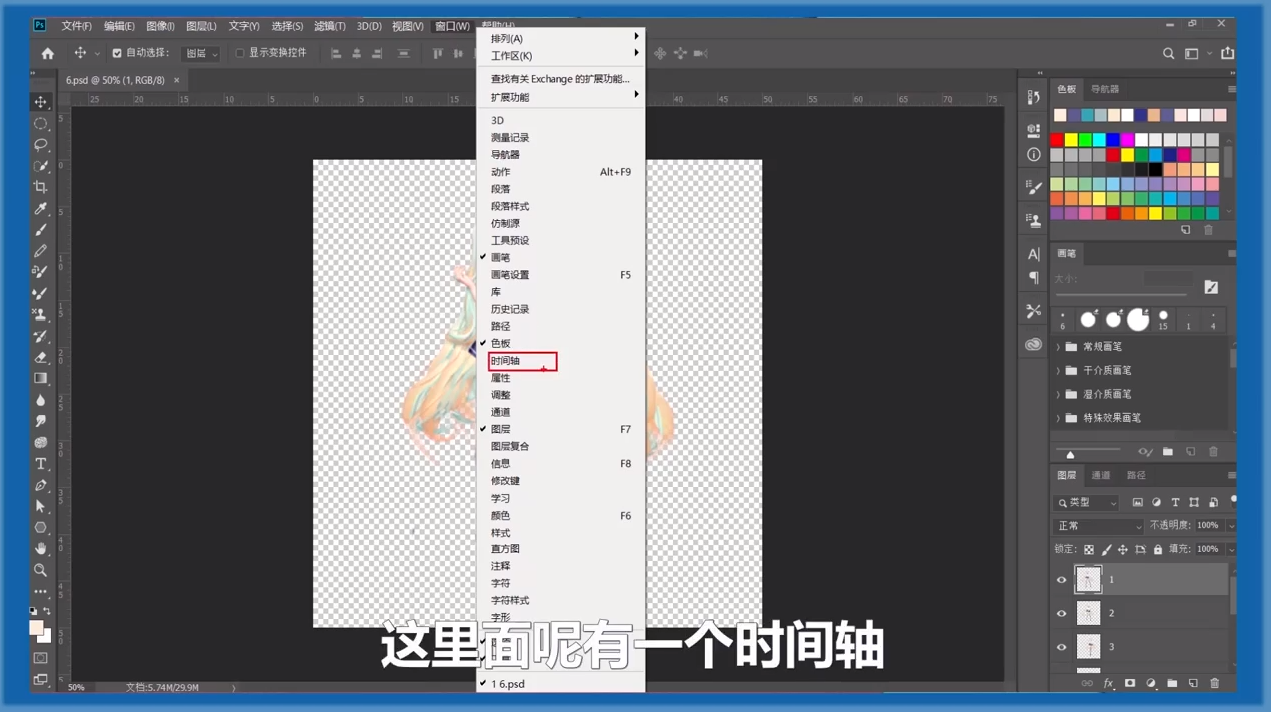Viewport: 1271px width, 712px height.
Task: Select the Lasso tool
Action: click(41, 145)
